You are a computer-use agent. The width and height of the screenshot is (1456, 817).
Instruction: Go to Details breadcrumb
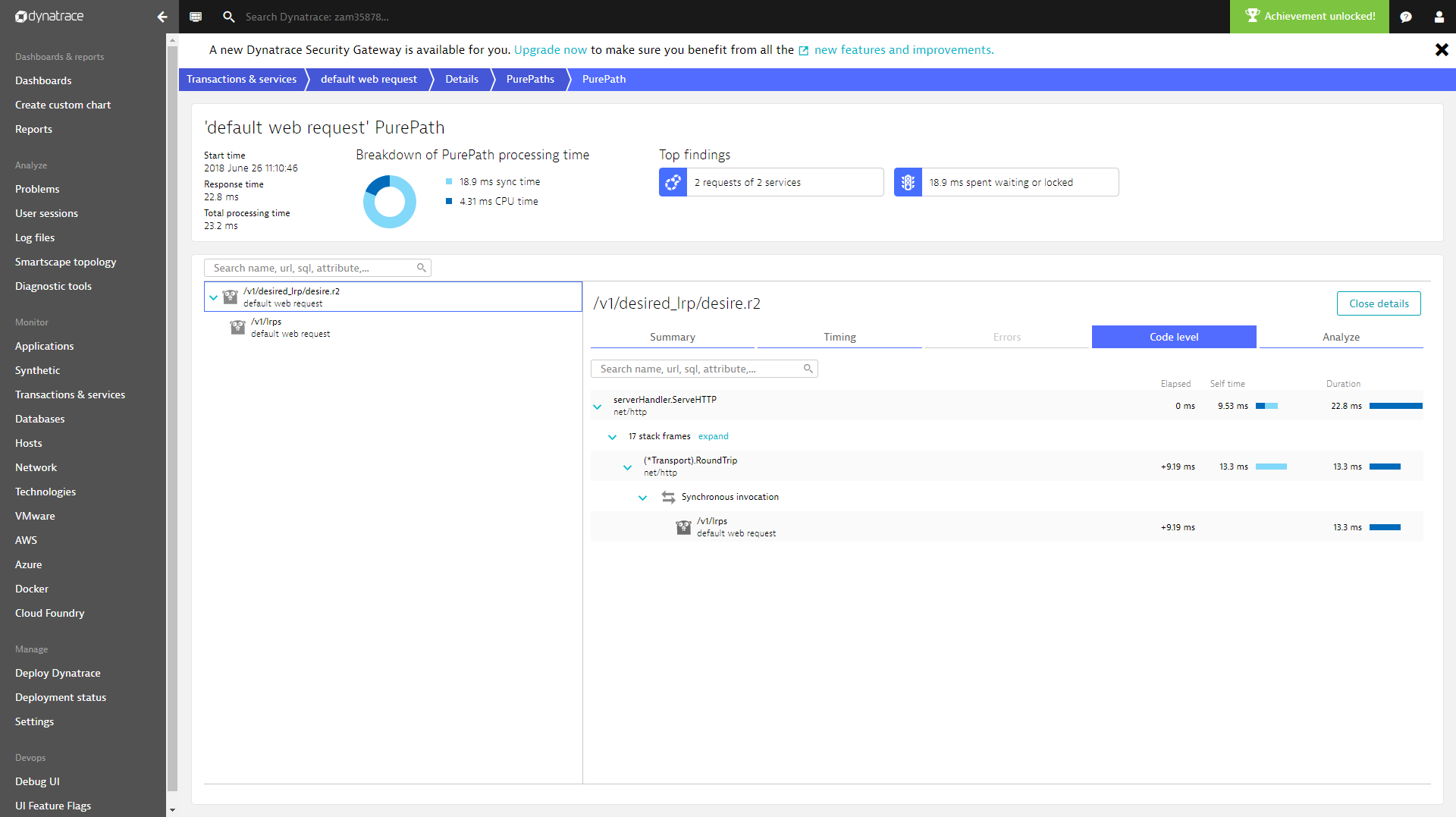pyautogui.click(x=462, y=79)
